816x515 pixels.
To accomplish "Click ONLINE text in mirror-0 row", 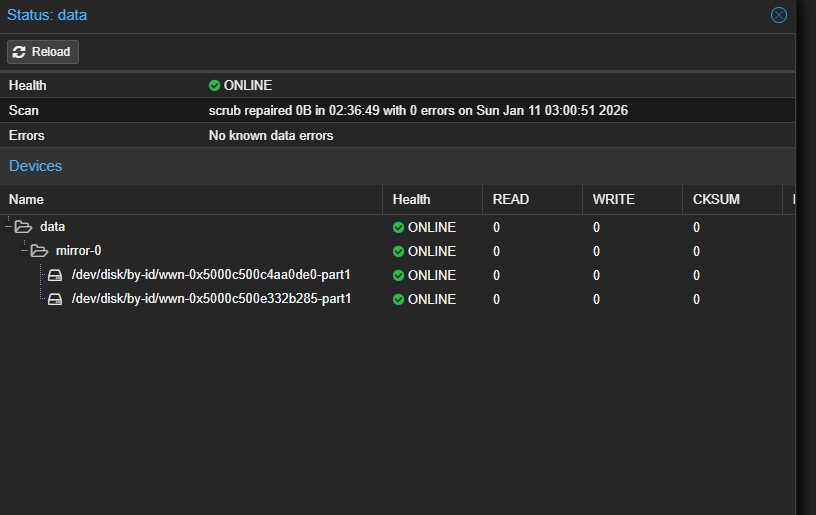I will [432, 251].
